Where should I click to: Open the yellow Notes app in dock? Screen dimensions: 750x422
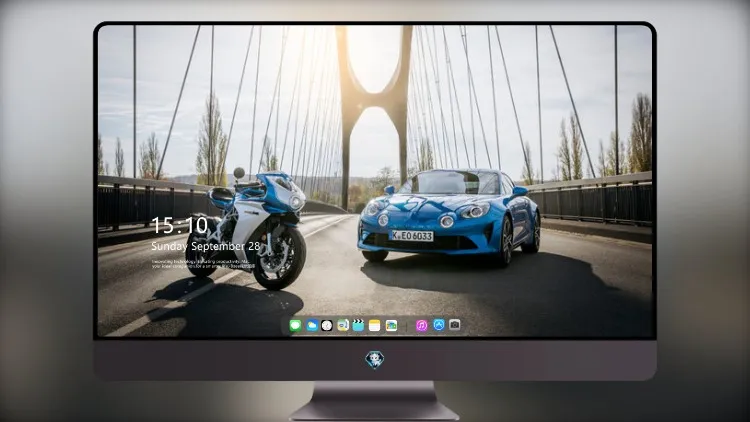[x=375, y=326]
